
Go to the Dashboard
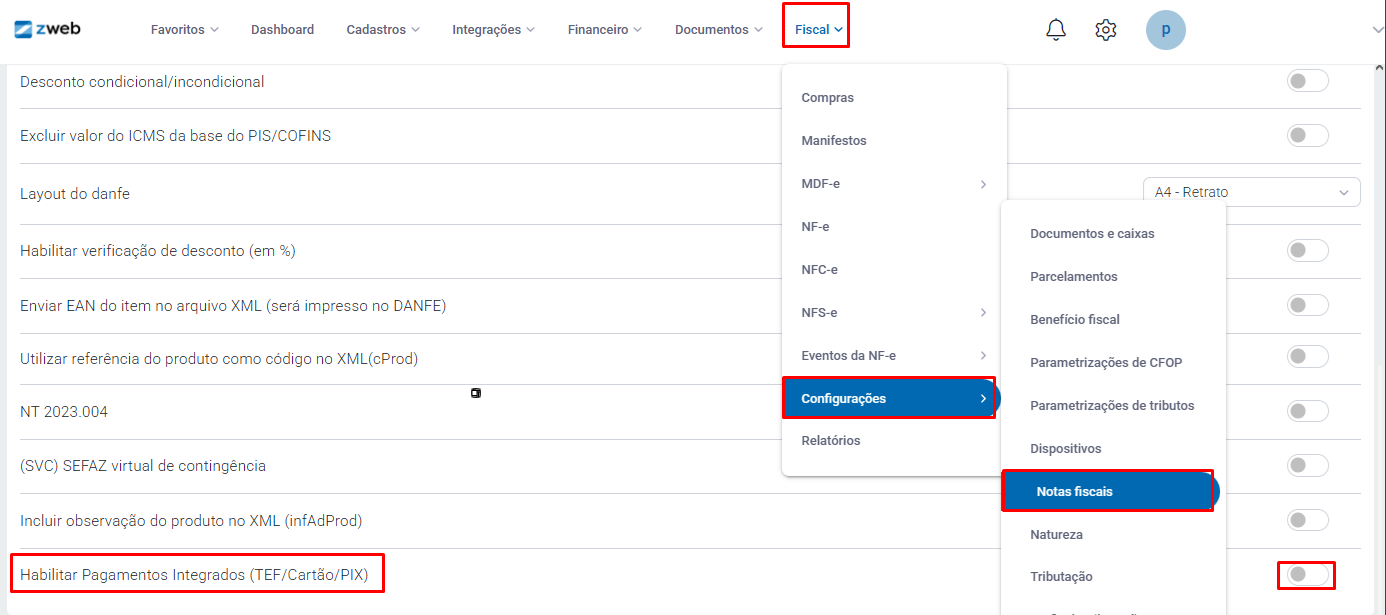tap(282, 30)
